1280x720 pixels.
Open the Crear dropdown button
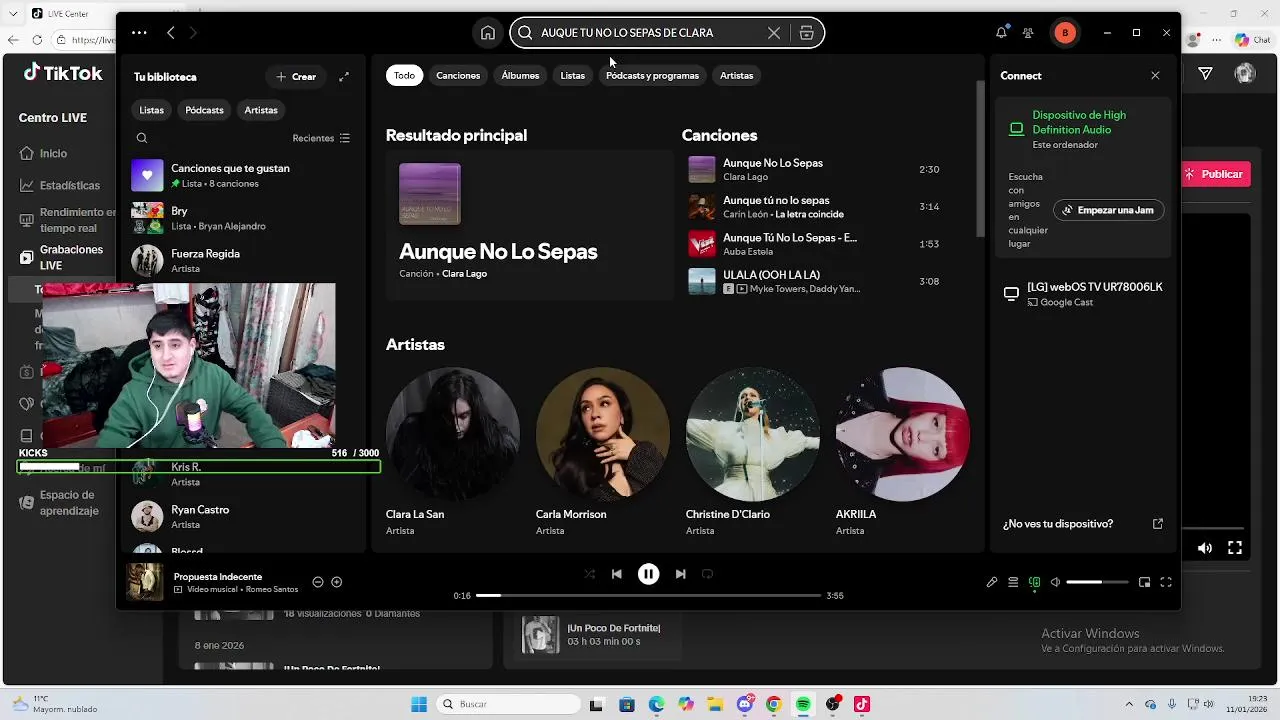[295, 77]
